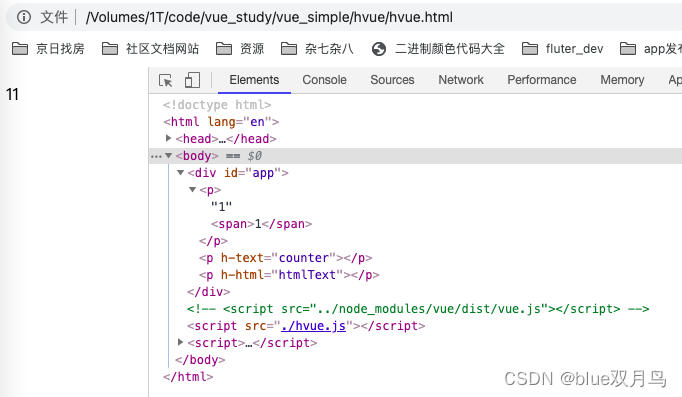Select the closing /body tag line
The height and width of the screenshot is (397, 682).
(200, 360)
